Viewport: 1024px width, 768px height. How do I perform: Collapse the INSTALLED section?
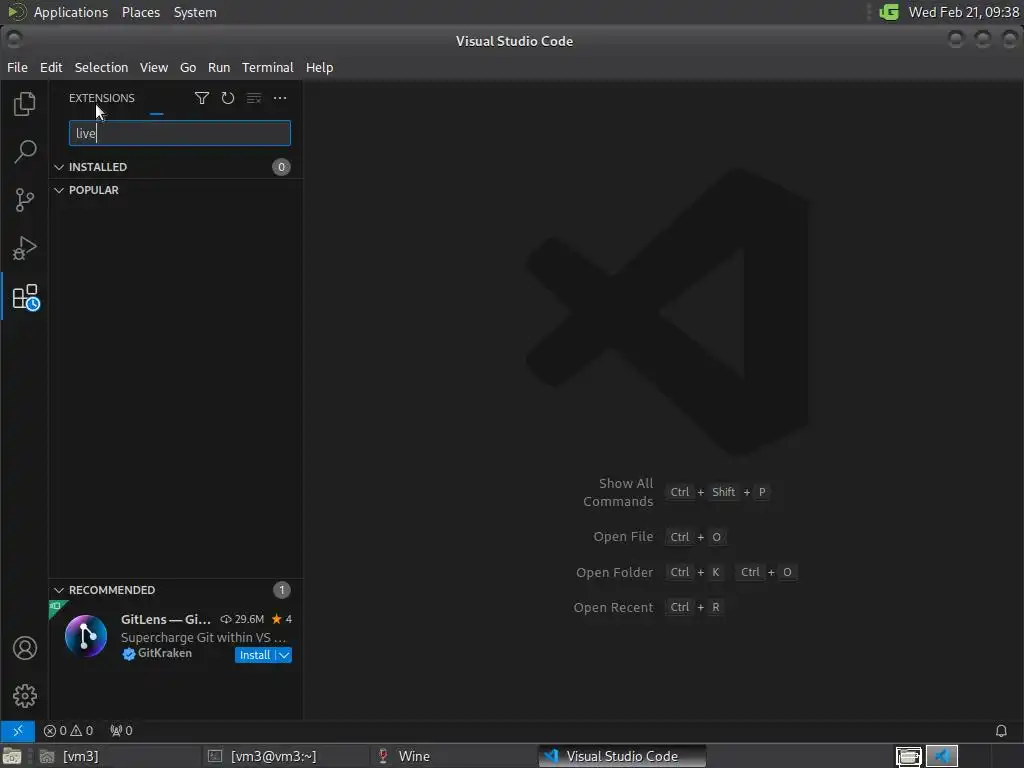pos(59,167)
